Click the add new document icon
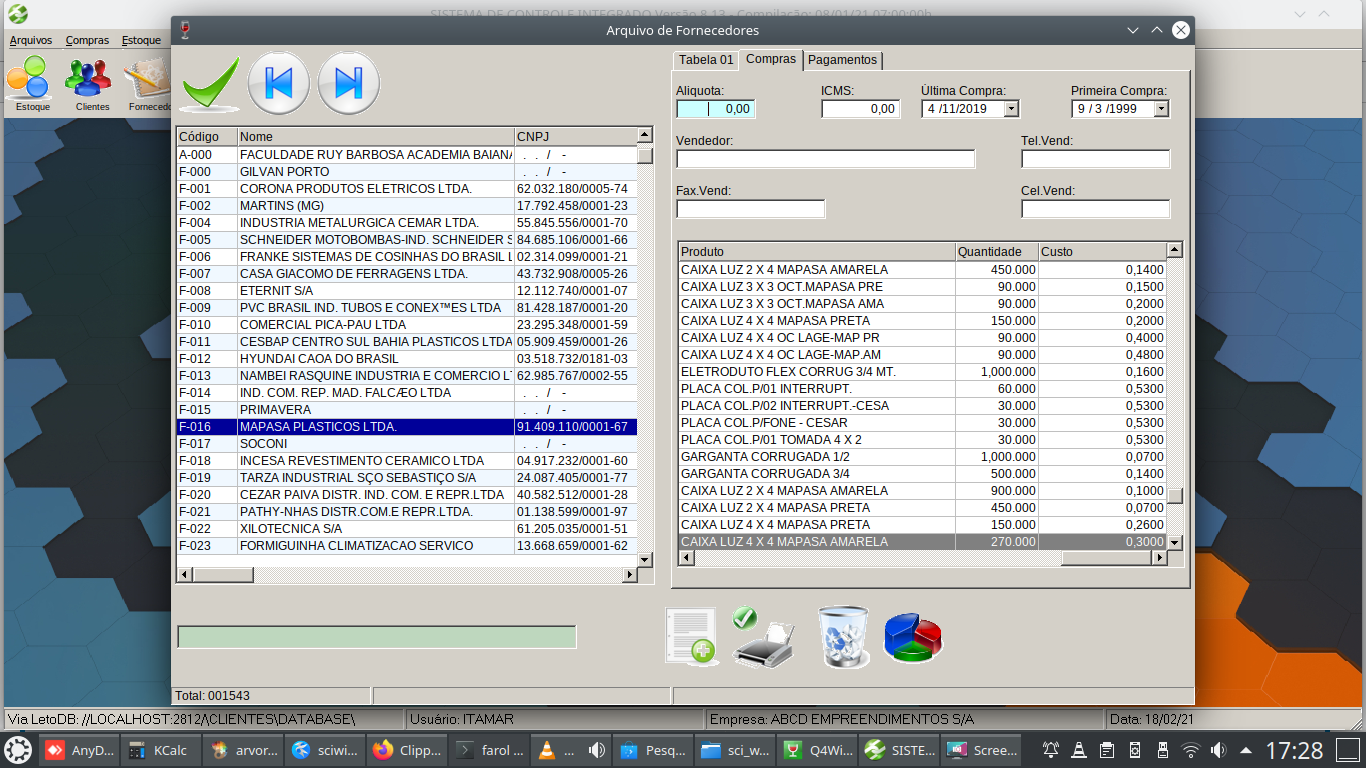Screen dimensions: 1366x768 pos(691,636)
